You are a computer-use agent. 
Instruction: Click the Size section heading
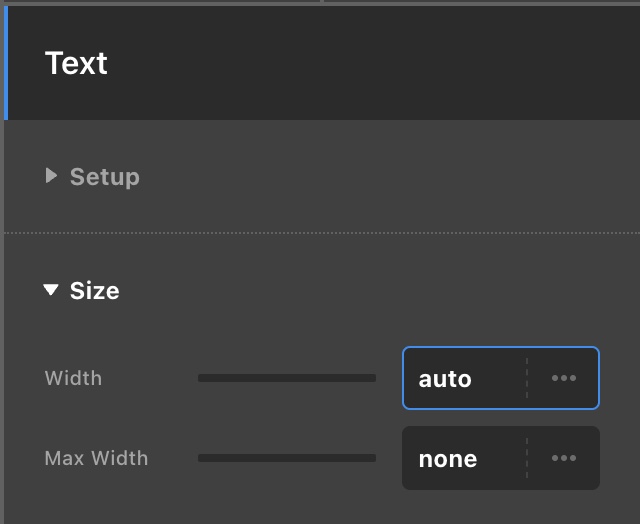[x=94, y=291]
